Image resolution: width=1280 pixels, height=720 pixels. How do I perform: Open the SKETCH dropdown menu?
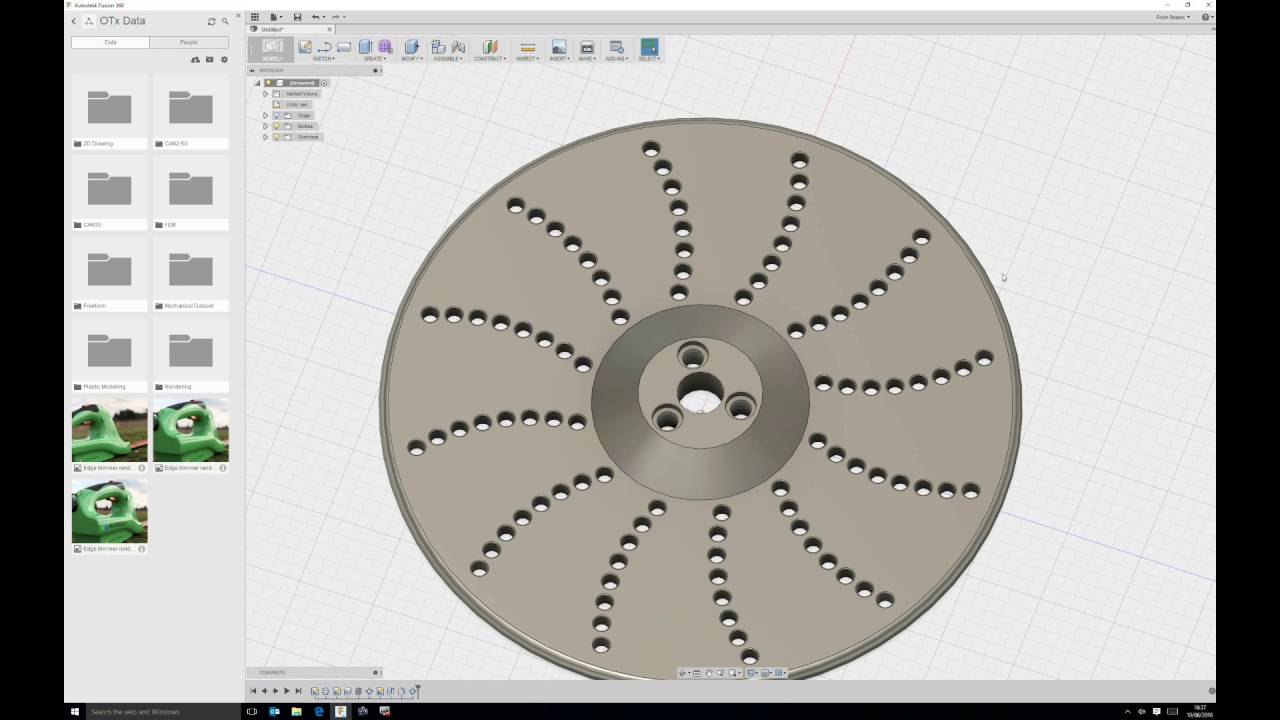click(x=324, y=59)
